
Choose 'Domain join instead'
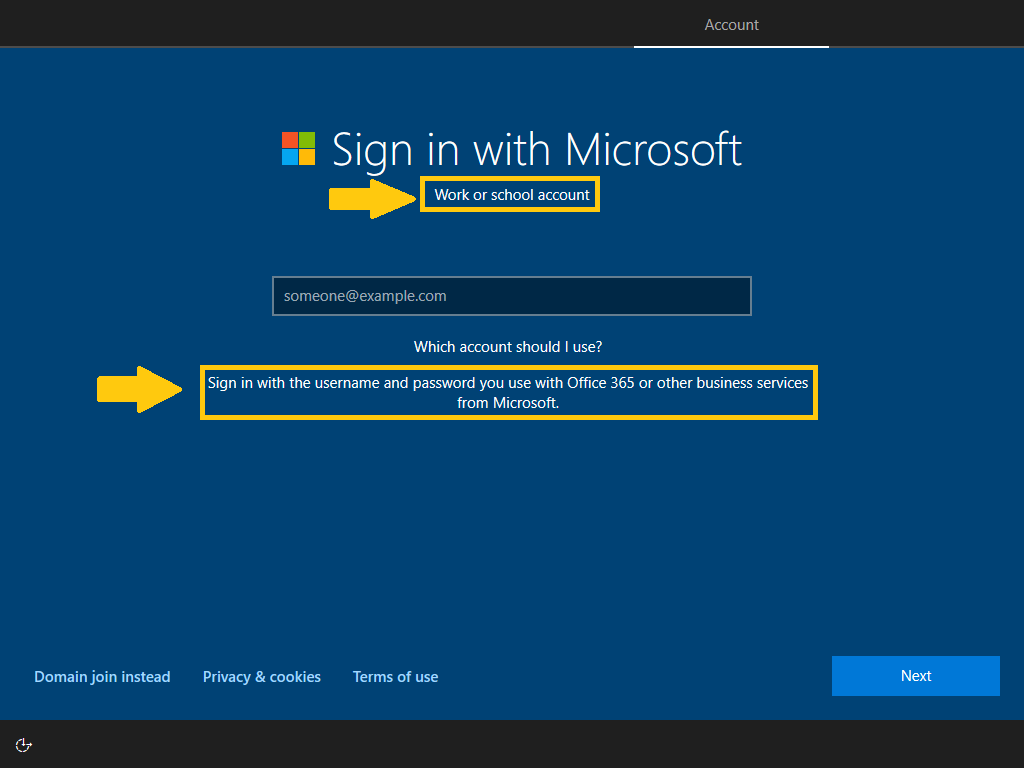(x=102, y=676)
